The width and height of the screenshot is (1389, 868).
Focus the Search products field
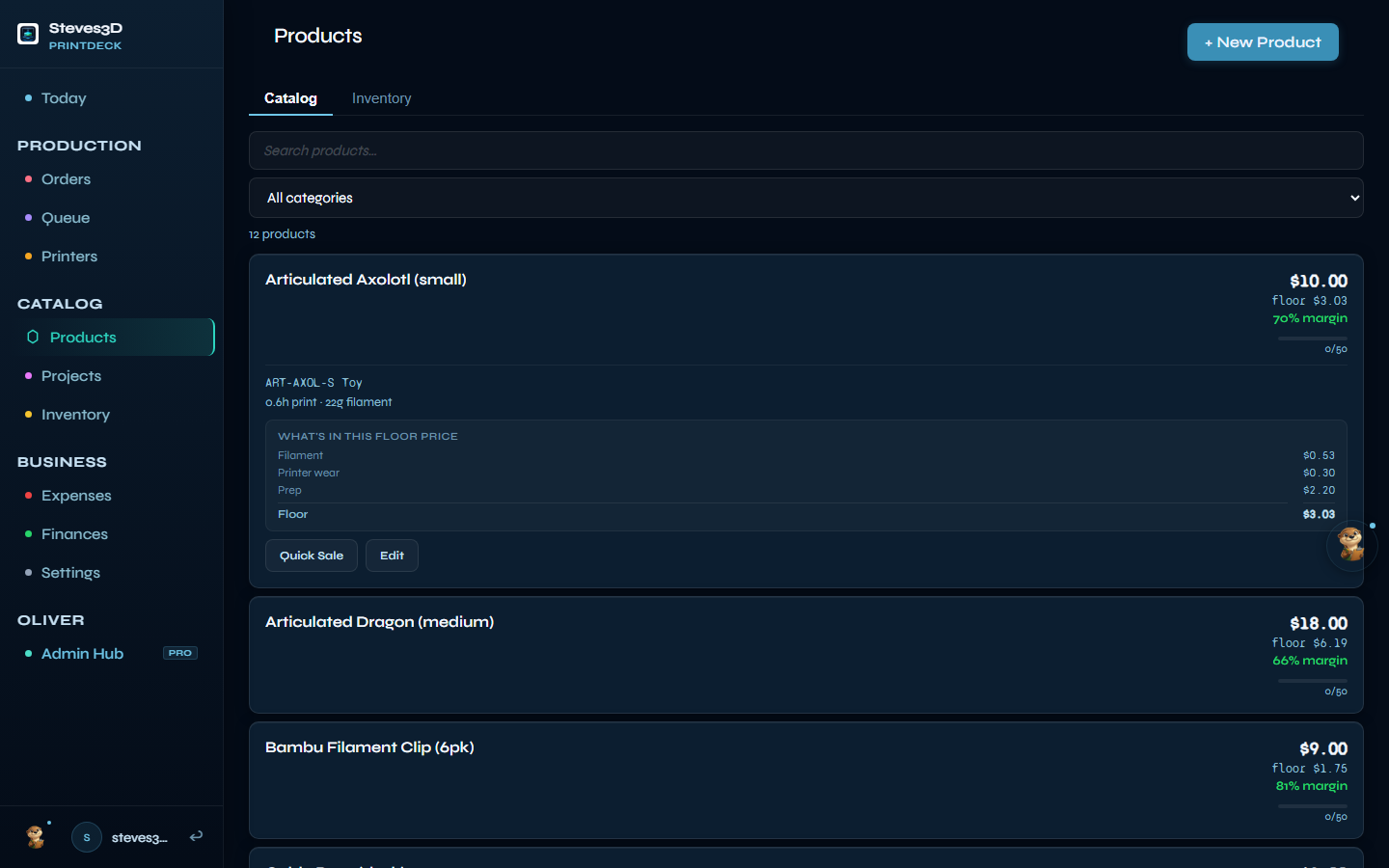click(805, 150)
